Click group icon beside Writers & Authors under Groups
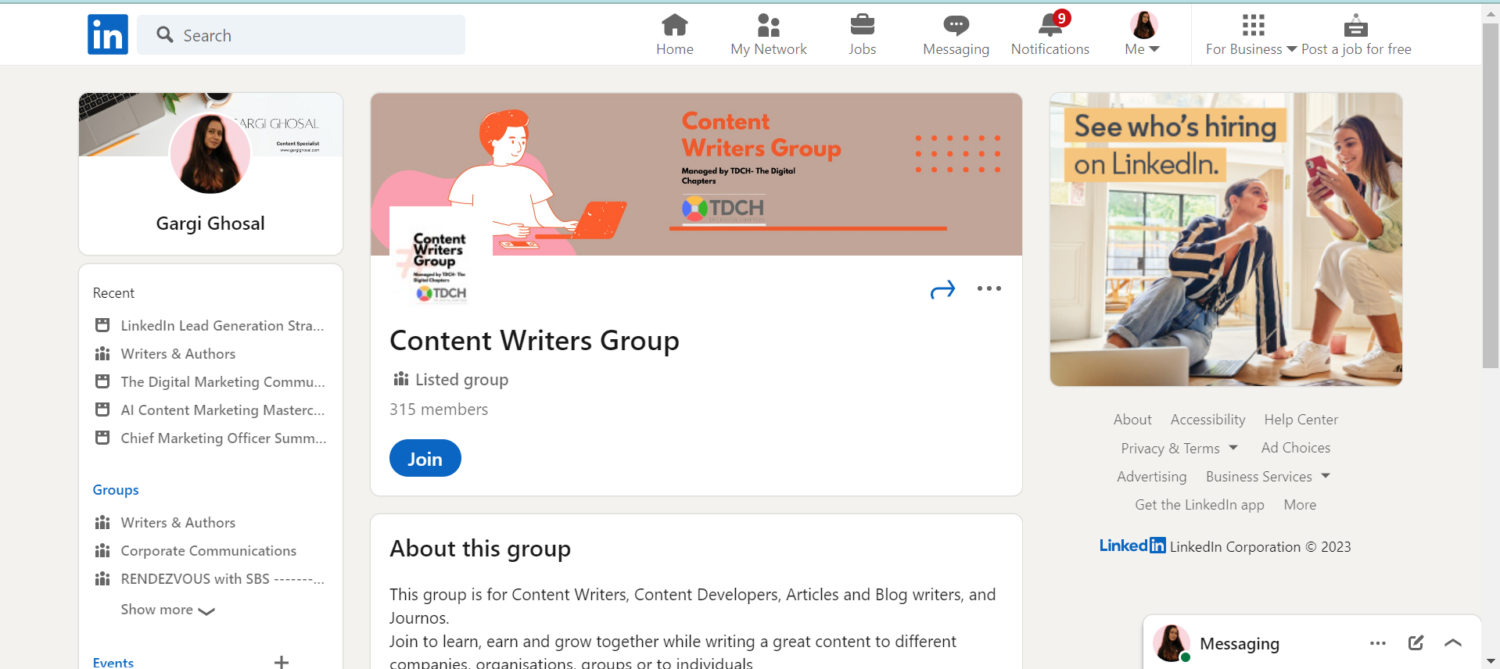 (102, 522)
